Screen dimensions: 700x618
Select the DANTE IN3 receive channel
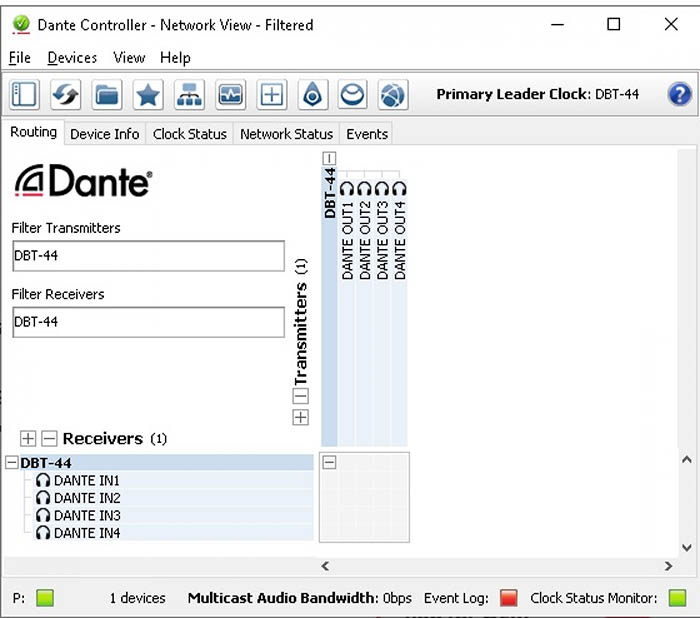(x=86, y=516)
